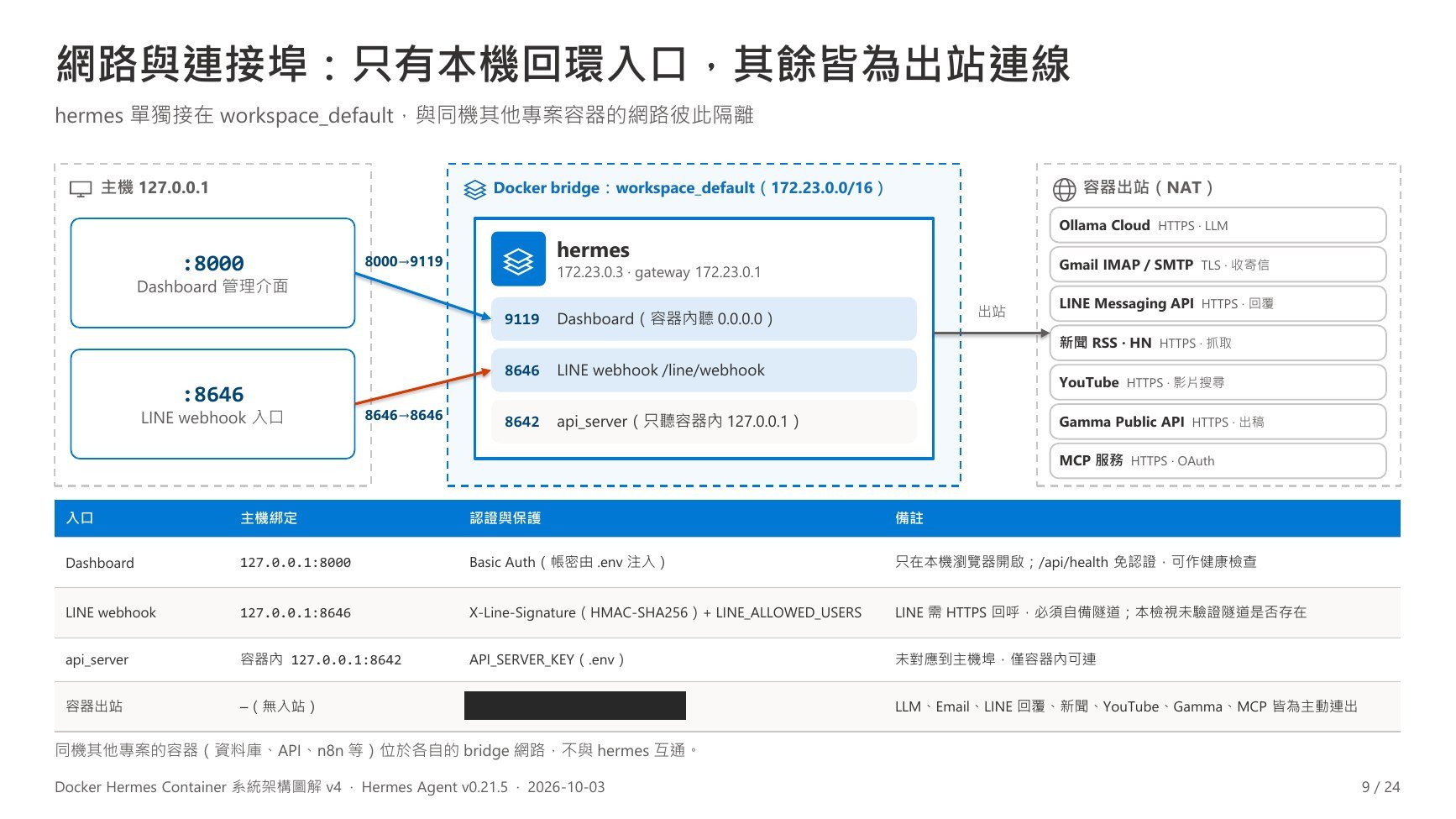Click the monitor icon beside 主機 127.0.0.1

point(80,189)
